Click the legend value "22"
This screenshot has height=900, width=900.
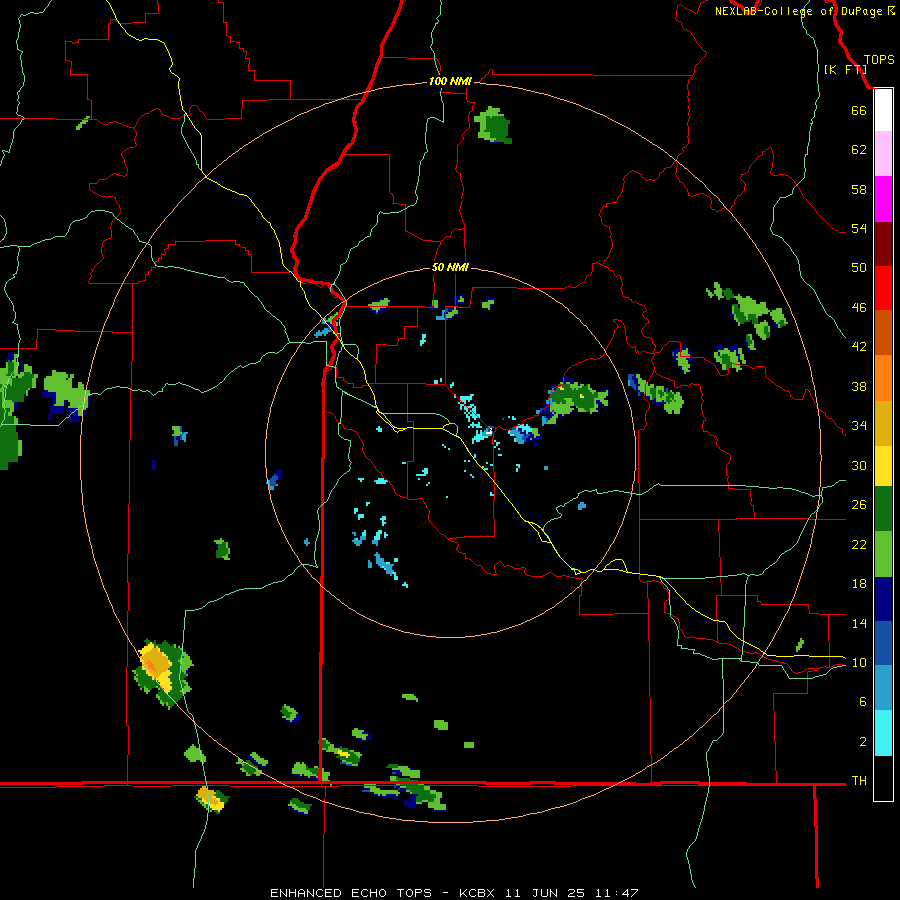[x=859, y=545]
